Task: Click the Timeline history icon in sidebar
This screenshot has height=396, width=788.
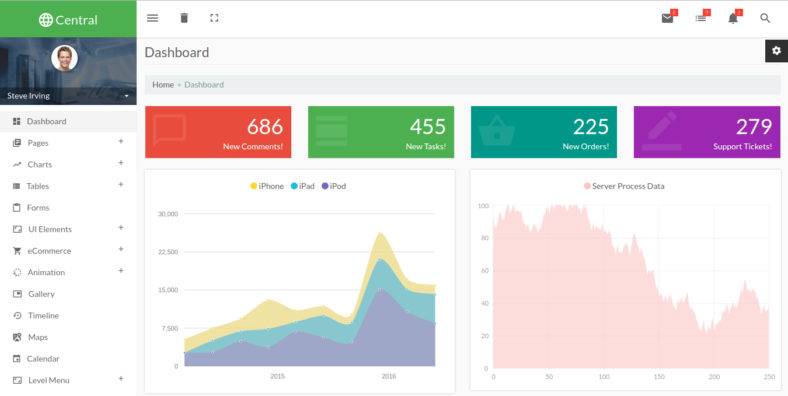Action: pyautogui.click(x=17, y=316)
